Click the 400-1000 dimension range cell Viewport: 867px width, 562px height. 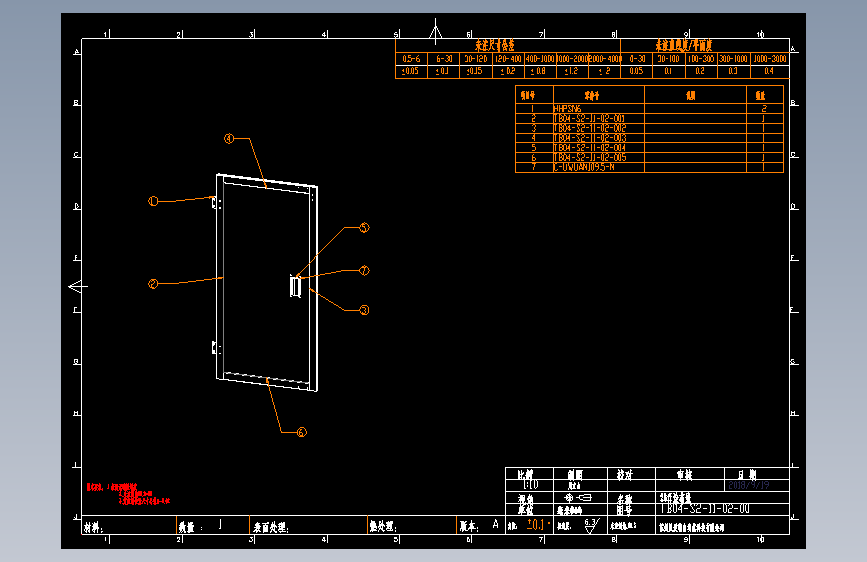click(540, 59)
